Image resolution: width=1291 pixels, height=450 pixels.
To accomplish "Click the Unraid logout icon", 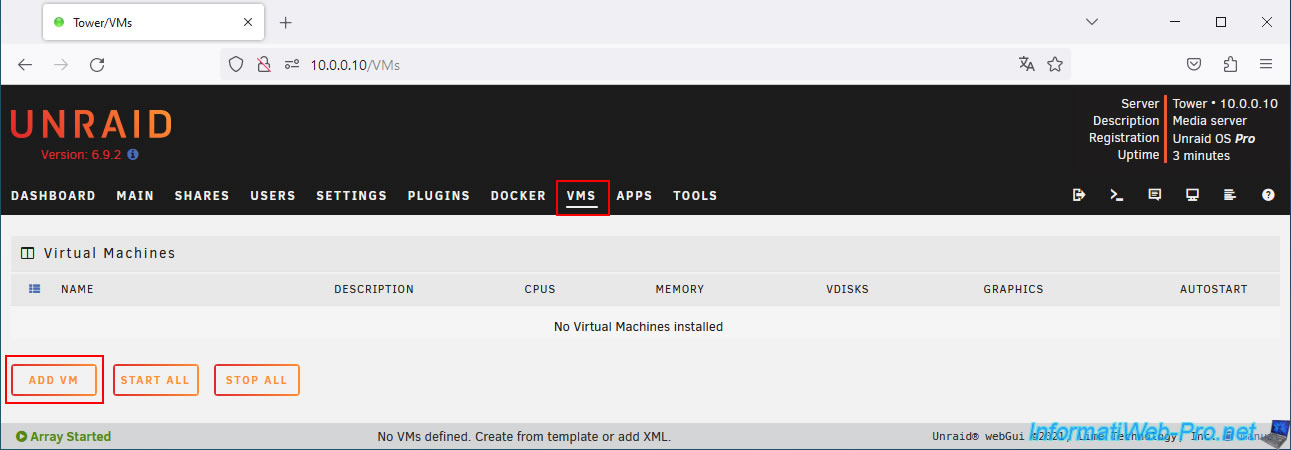I will pos(1079,195).
